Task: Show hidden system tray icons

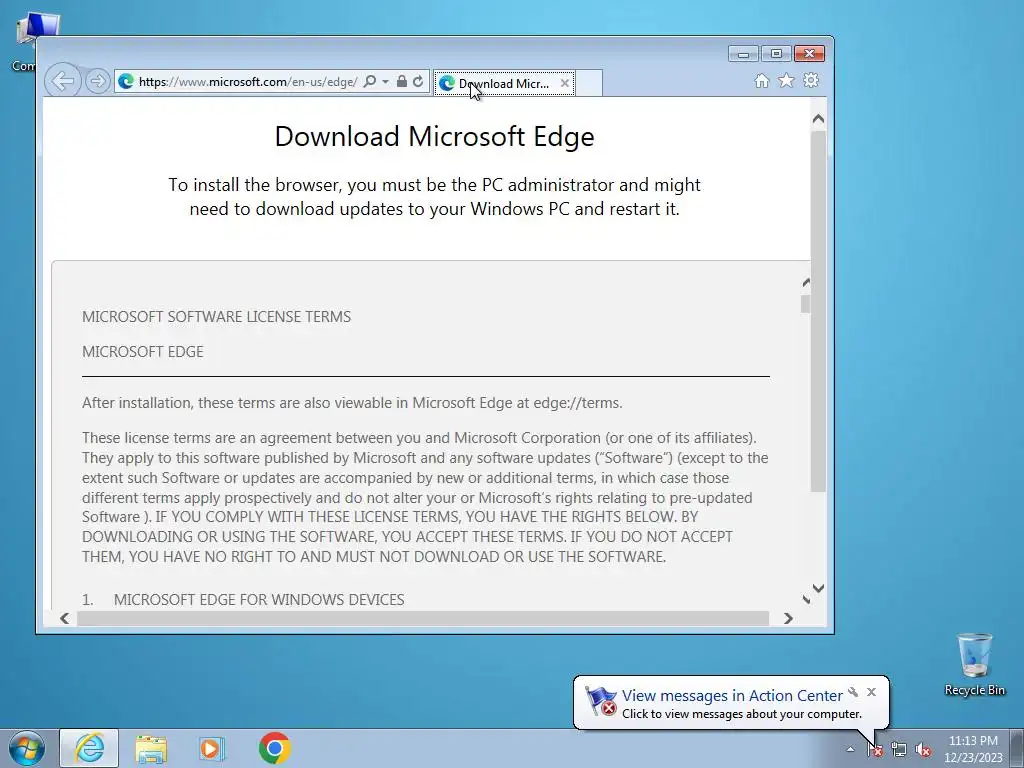Action: 850,749
